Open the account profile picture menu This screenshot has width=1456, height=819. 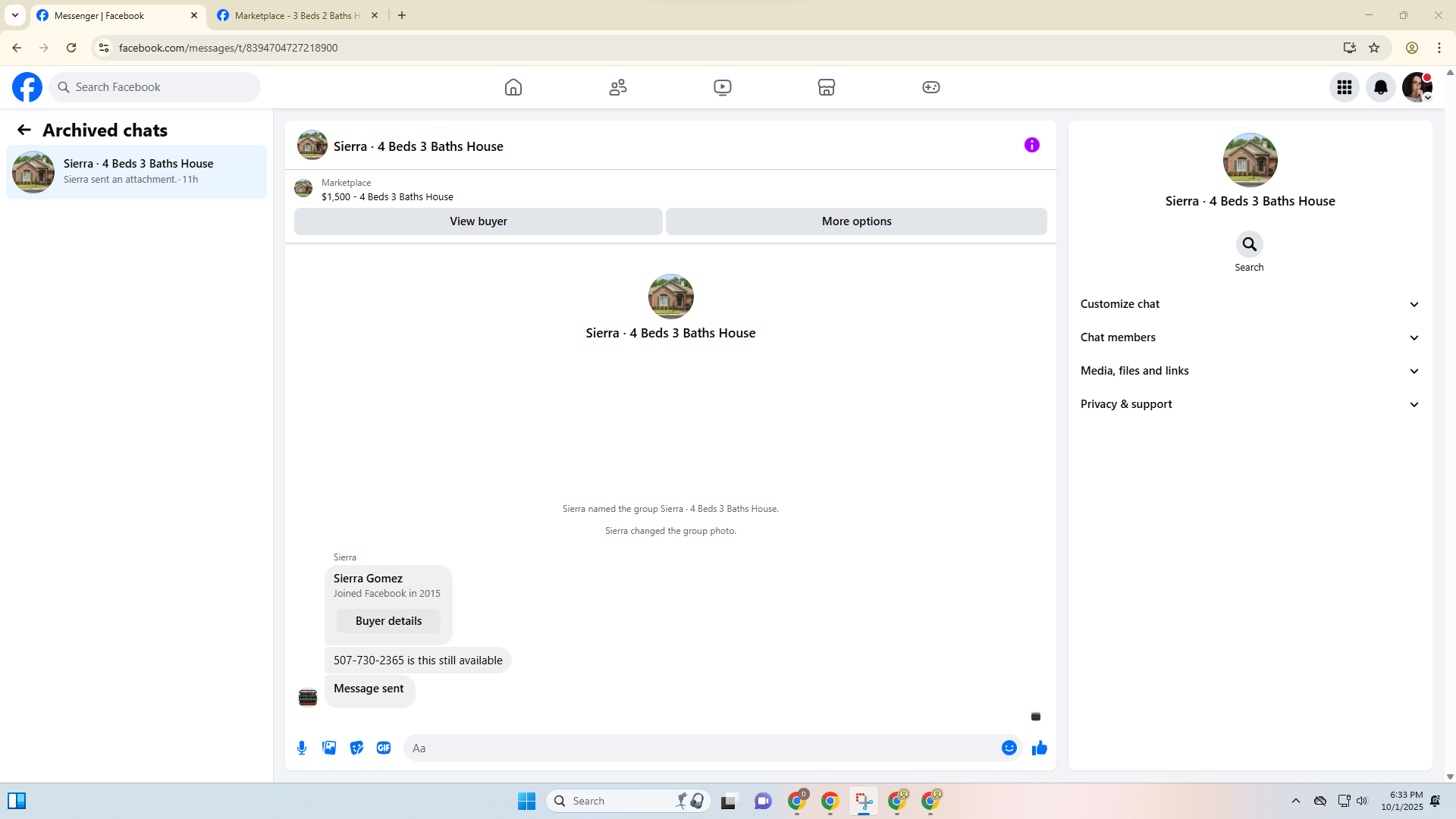(x=1417, y=87)
